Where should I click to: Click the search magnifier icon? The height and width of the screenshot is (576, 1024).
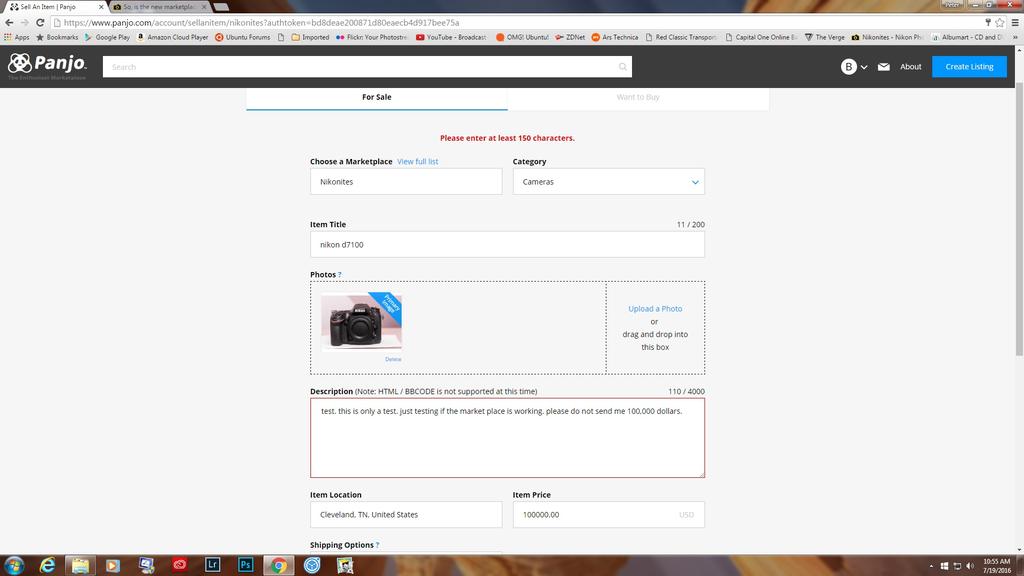point(623,67)
